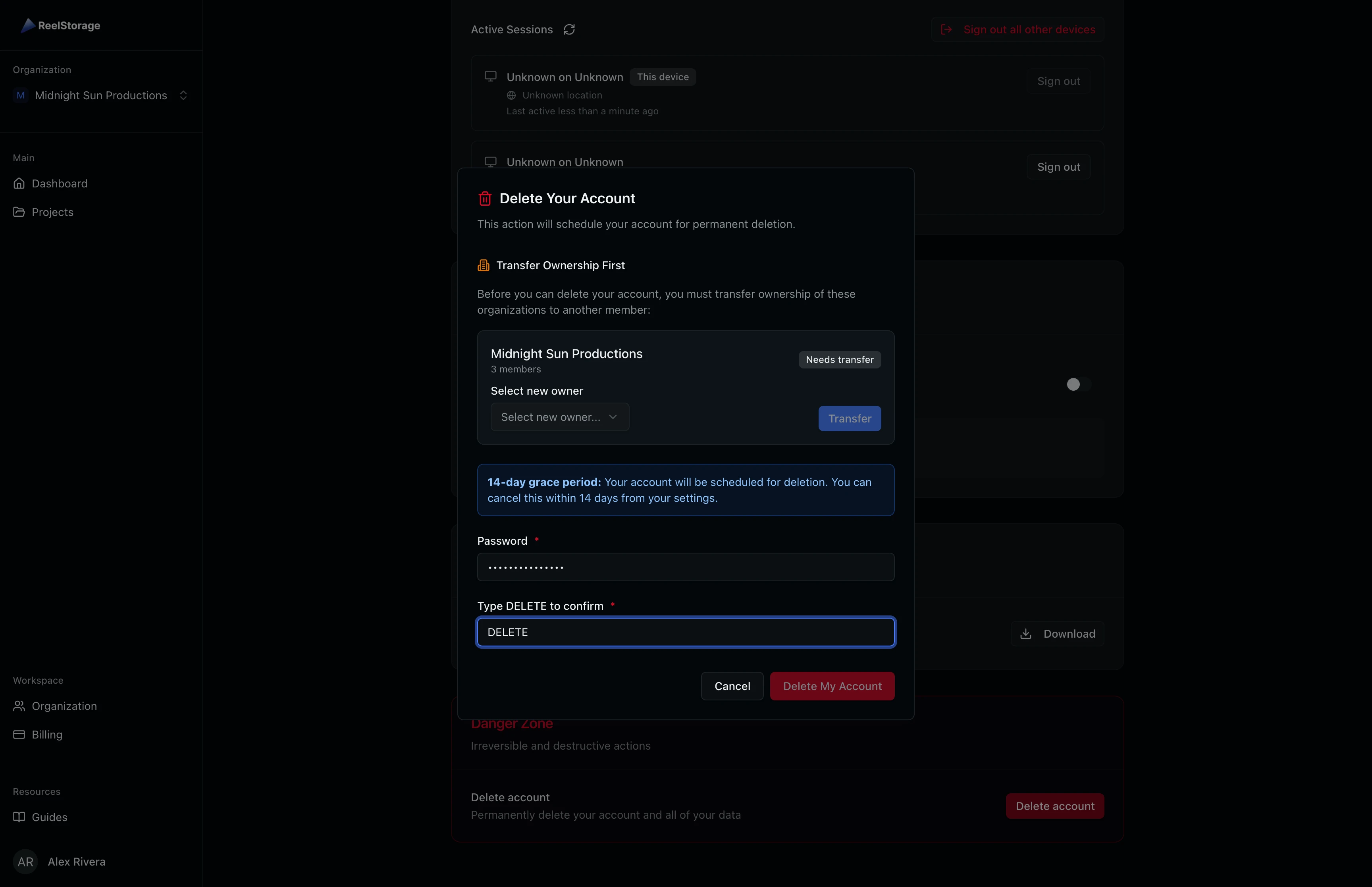This screenshot has height=887, width=1372.
Task: Click the building icon next to Transfer Ownership First
Action: coord(484,265)
